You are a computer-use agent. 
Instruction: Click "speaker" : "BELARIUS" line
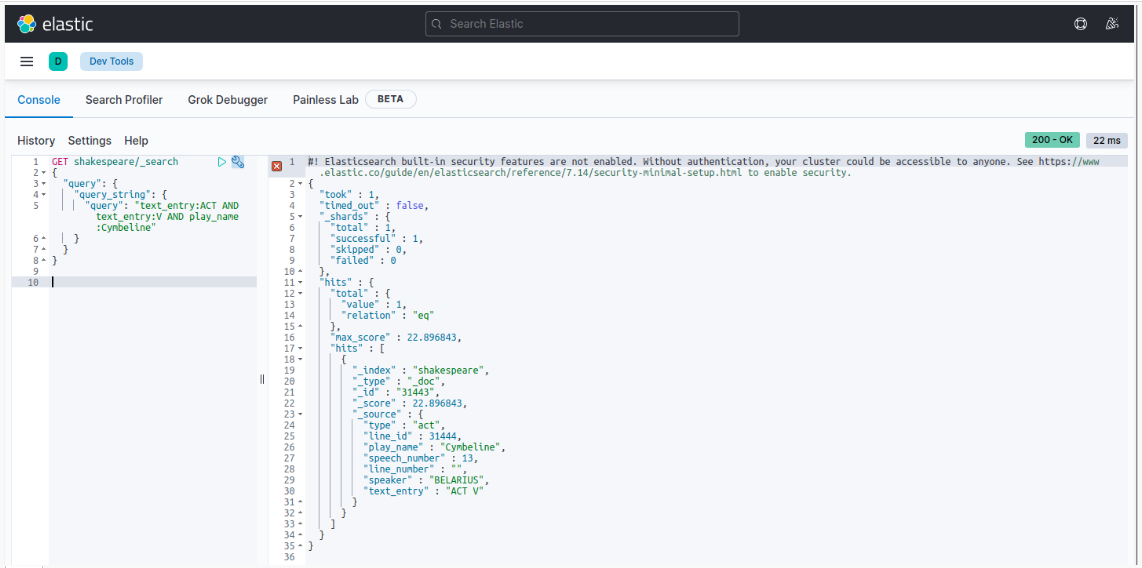click(426, 481)
